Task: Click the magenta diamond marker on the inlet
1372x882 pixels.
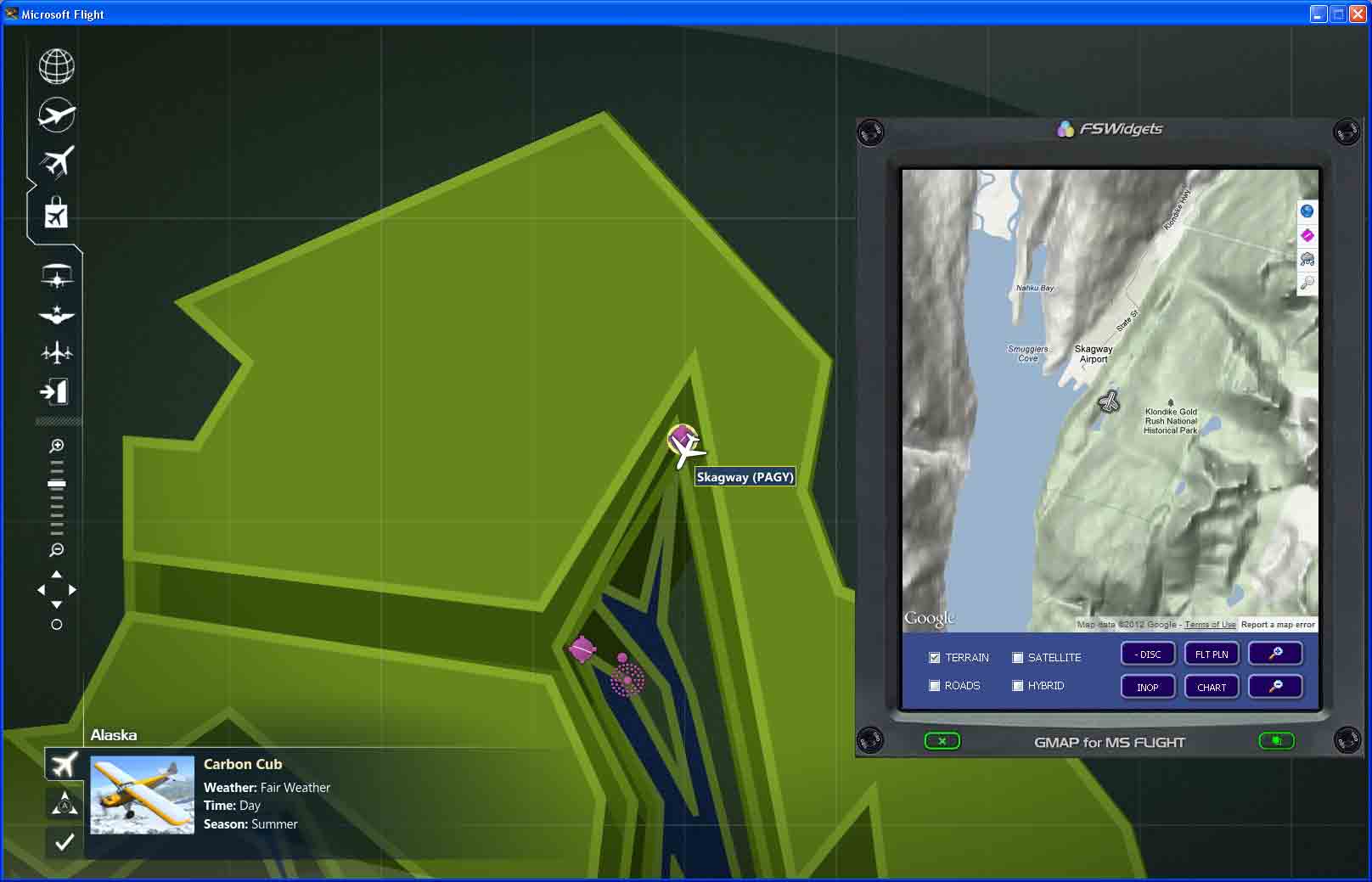Action: coord(582,649)
